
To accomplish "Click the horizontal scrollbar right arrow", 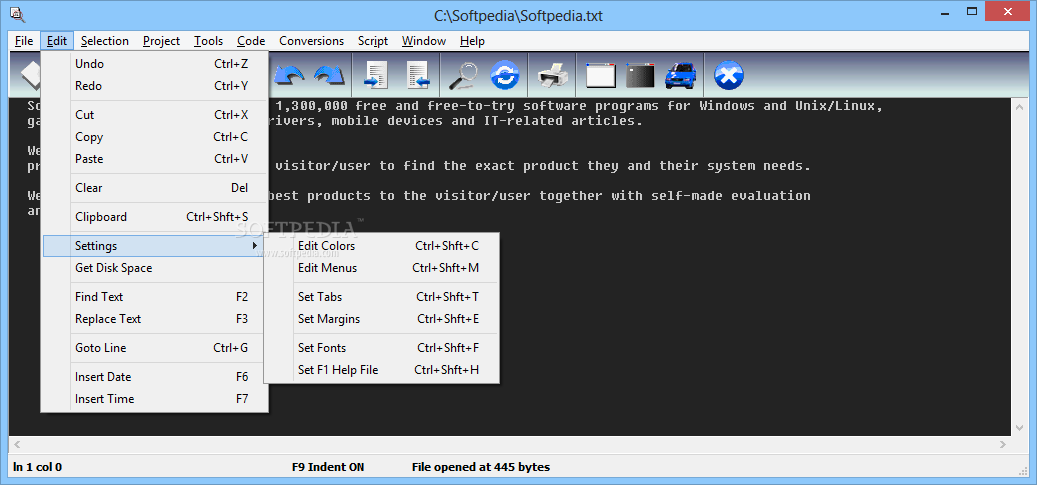I will click(x=1003, y=445).
